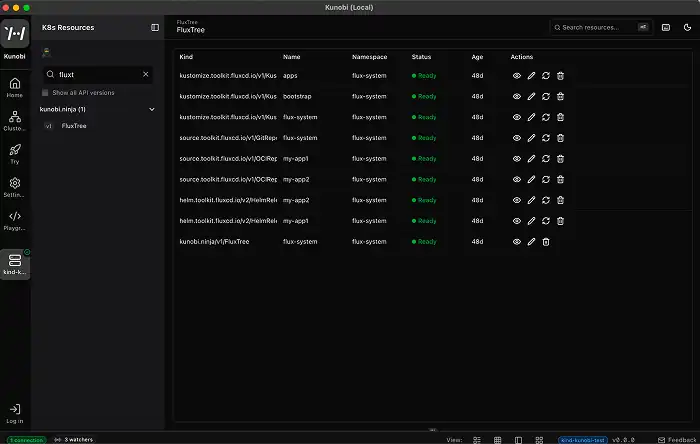700x444 pixels.
Task: Sort by the Kind column header
Action: (x=186, y=57)
